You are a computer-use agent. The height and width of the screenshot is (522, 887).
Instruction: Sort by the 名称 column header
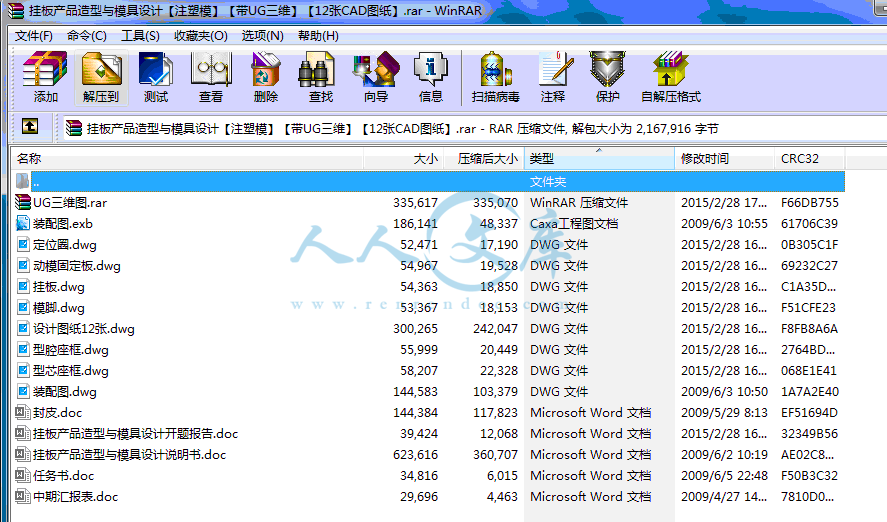click(188, 158)
